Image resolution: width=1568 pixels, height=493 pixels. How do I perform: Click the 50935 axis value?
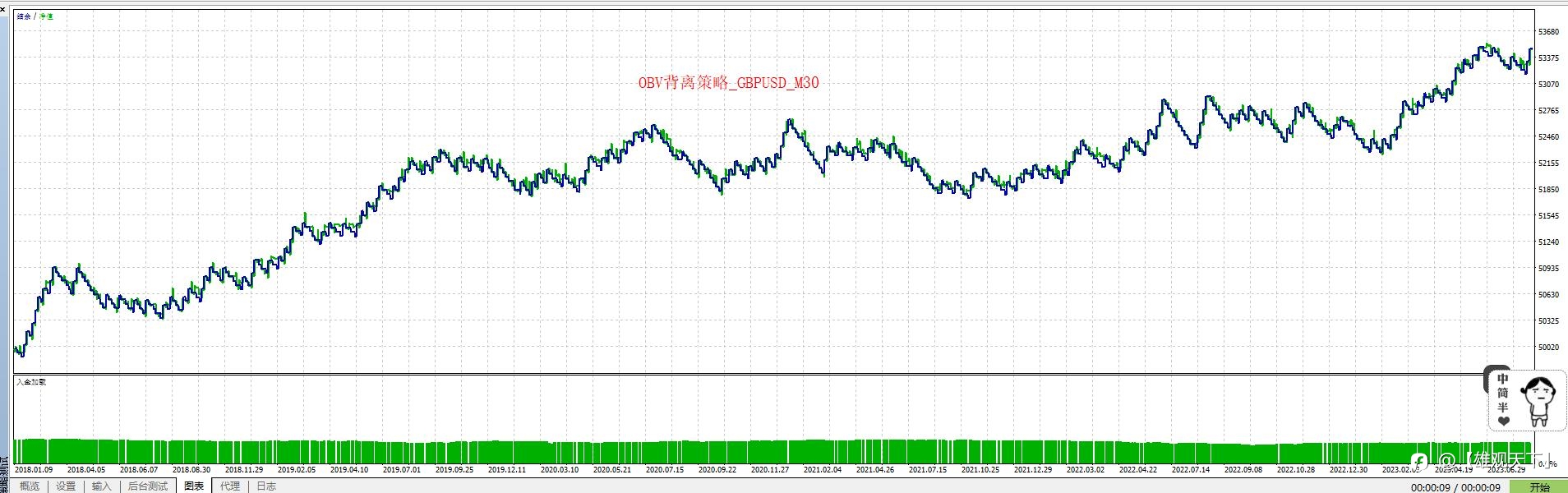click(x=1548, y=269)
